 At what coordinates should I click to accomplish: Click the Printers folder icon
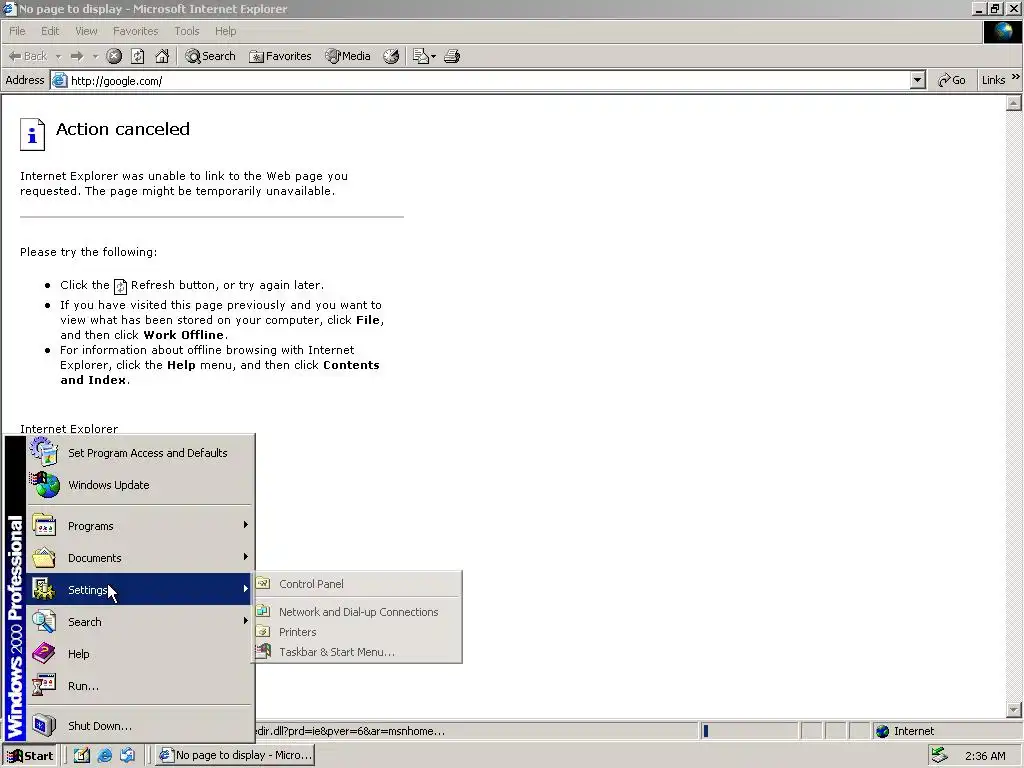pyautogui.click(x=263, y=632)
